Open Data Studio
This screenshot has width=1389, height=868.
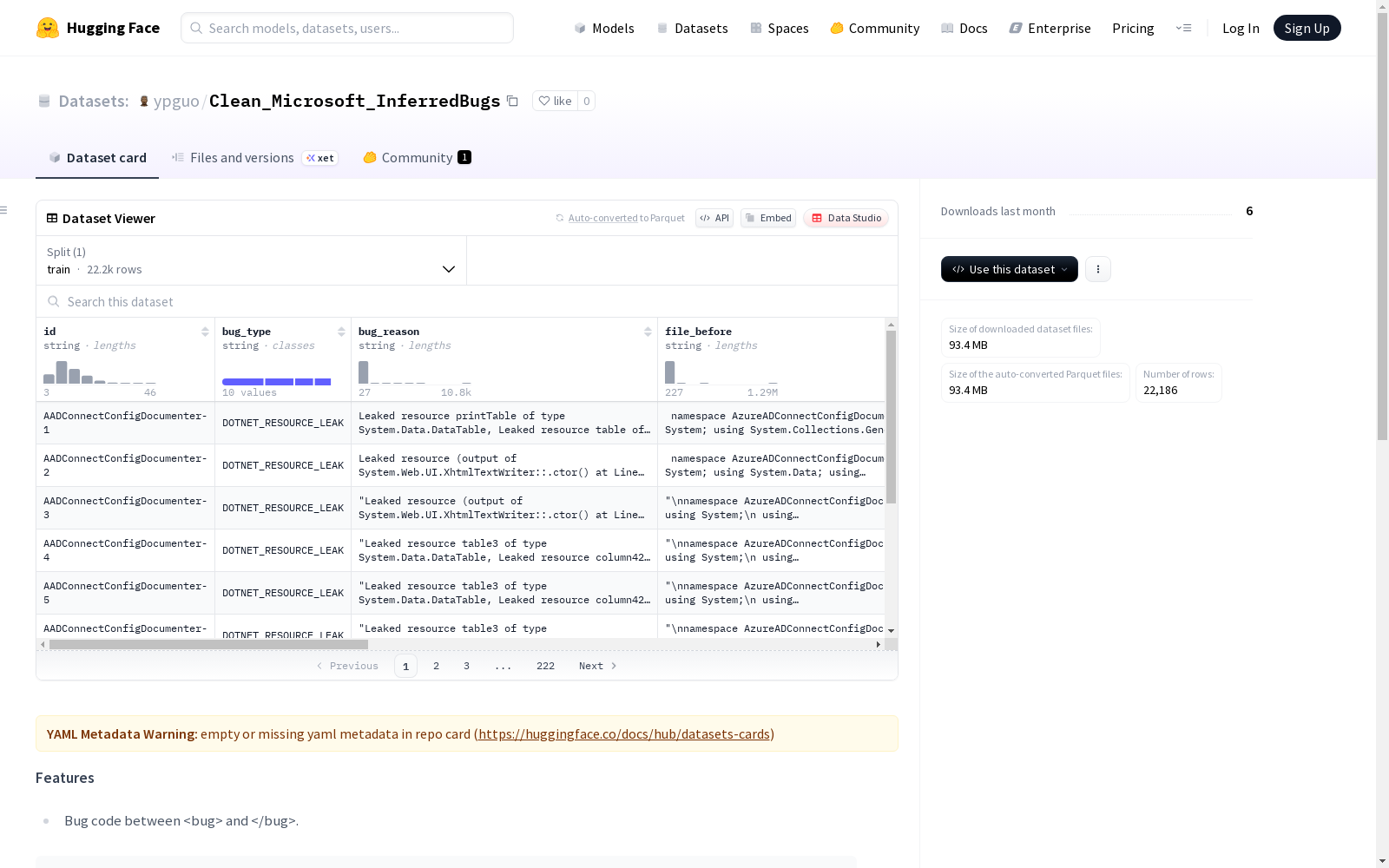[x=846, y=218]
